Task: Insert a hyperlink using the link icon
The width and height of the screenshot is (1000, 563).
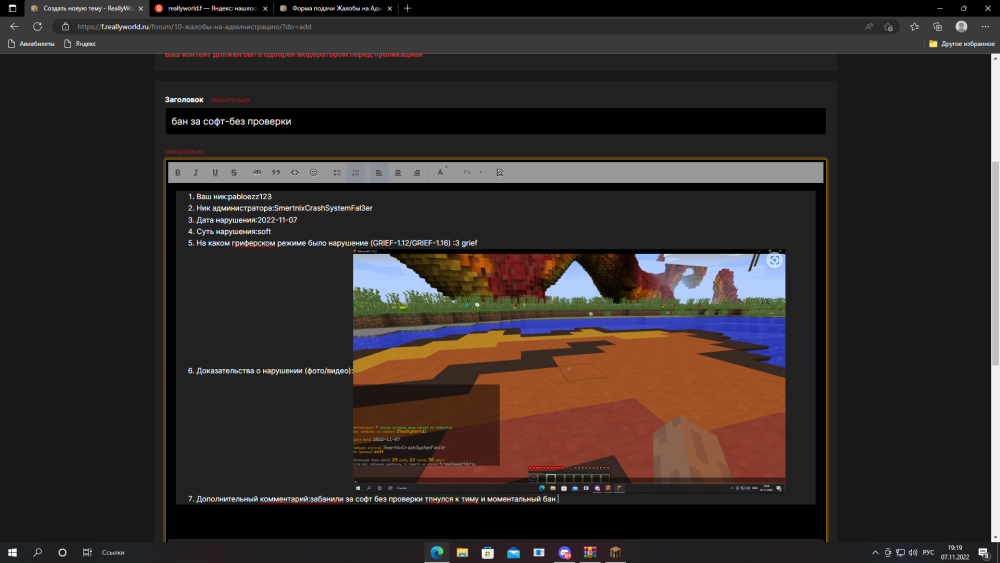Action: (257, 172)
